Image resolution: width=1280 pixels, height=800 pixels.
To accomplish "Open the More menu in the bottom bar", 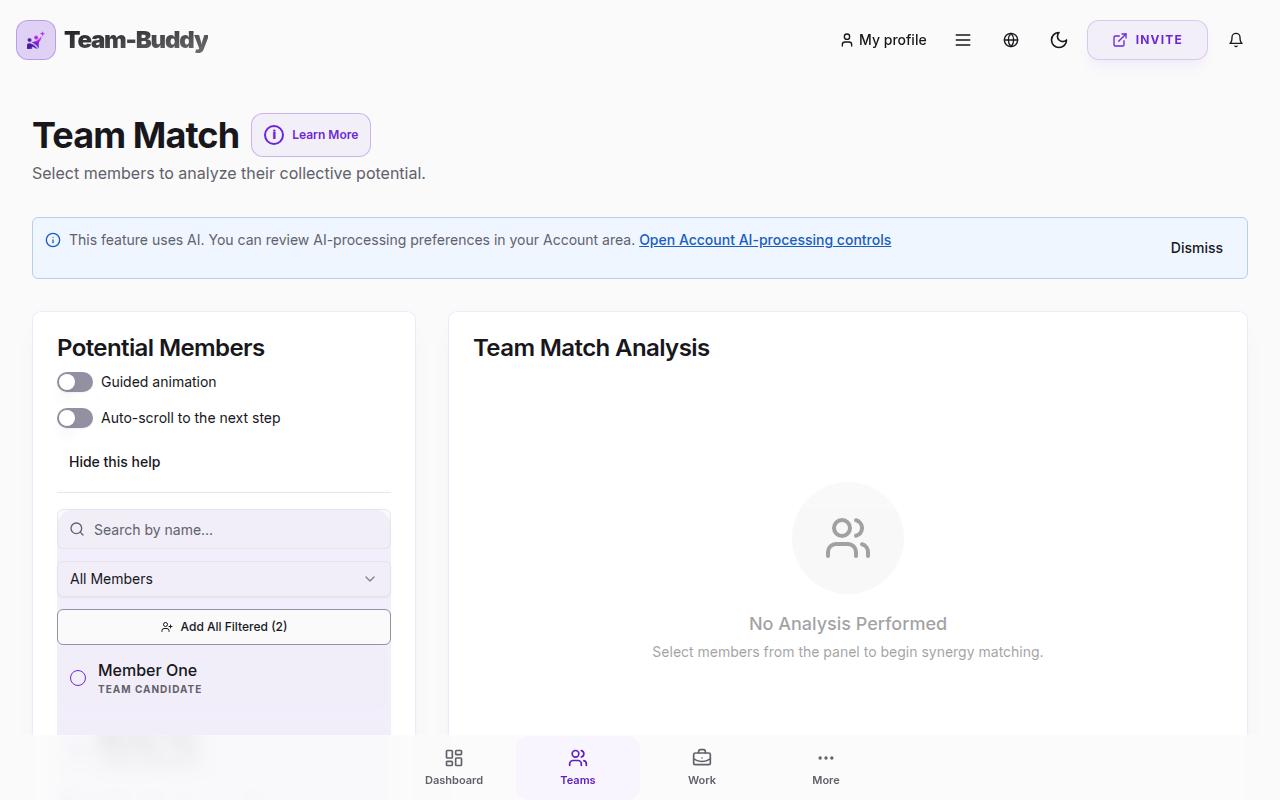I will point(826,767).
